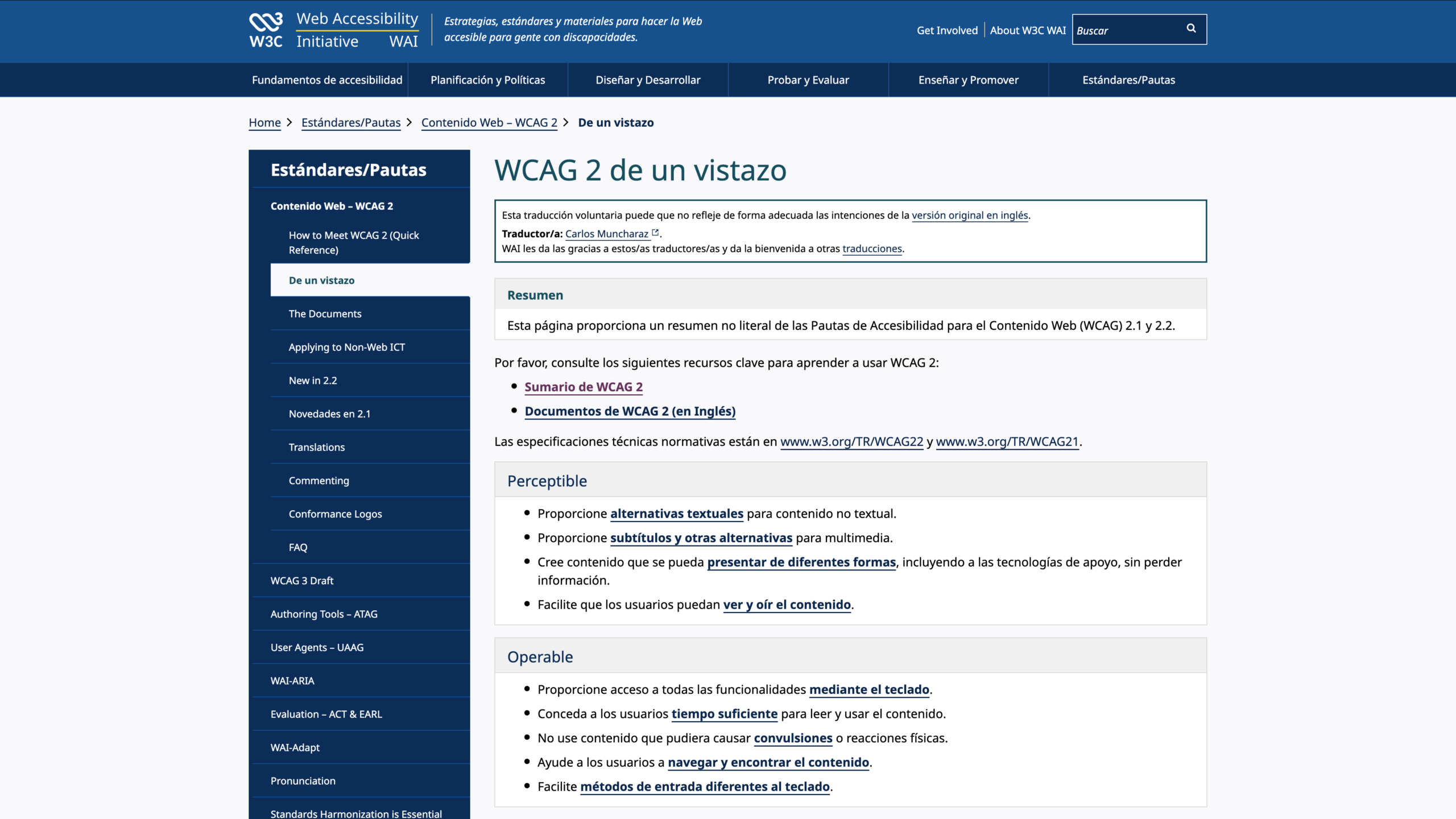The image size is (1456, 819).
Task: Open Fundamentos de accesibilidad menu
Action: [x=327, y=80]
